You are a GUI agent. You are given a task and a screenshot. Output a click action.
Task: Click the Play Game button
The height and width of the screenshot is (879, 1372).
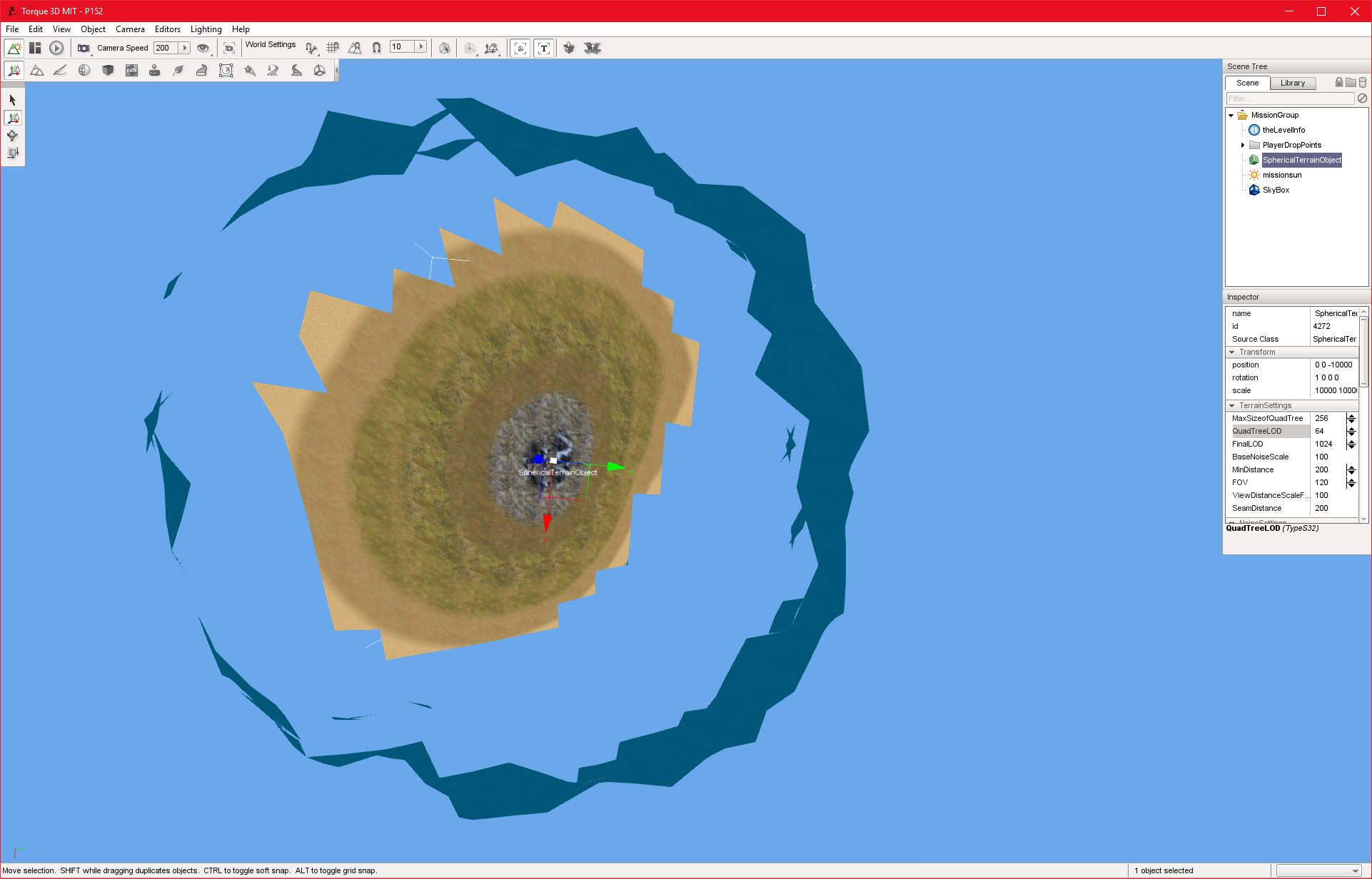pos(56,48)
